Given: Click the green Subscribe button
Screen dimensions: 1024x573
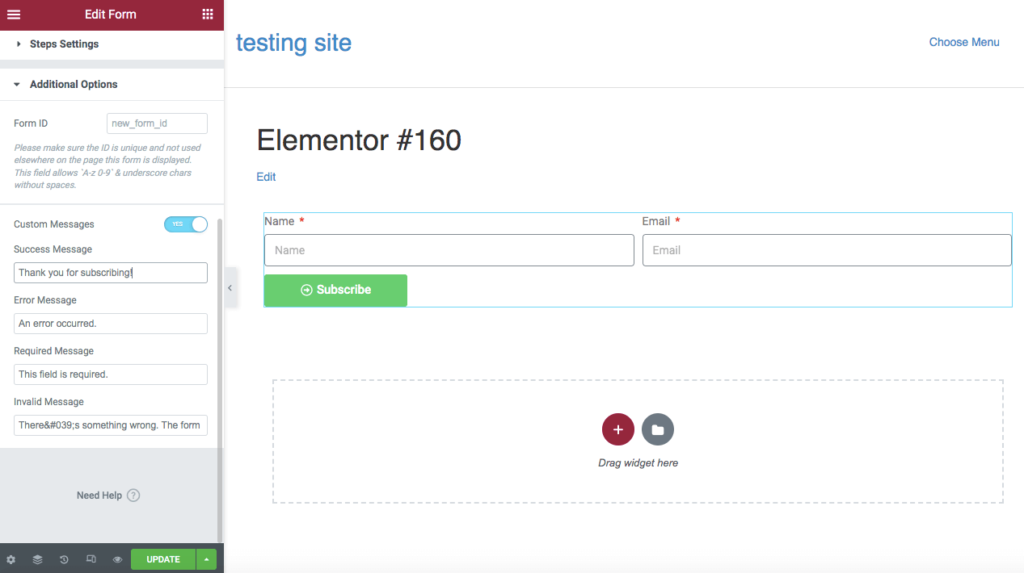Looking at the screenshot, I should 335,290.
